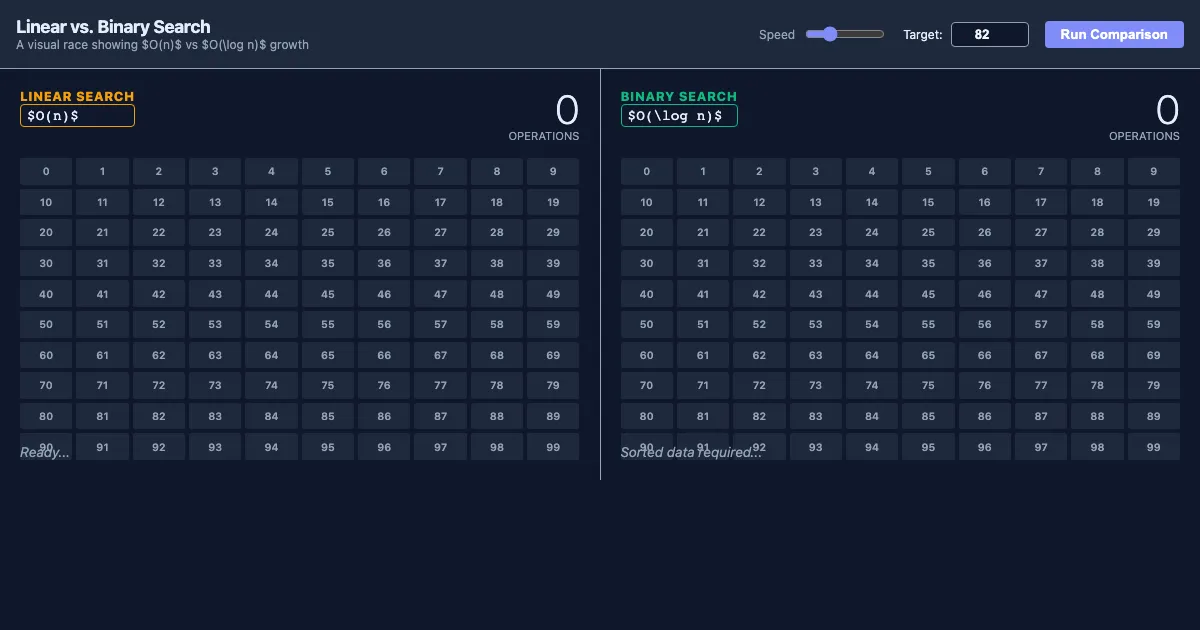1200x630 pixels.
Task: Select cell 49 in Binary Search grid
Action: (x=1153, y=294)
